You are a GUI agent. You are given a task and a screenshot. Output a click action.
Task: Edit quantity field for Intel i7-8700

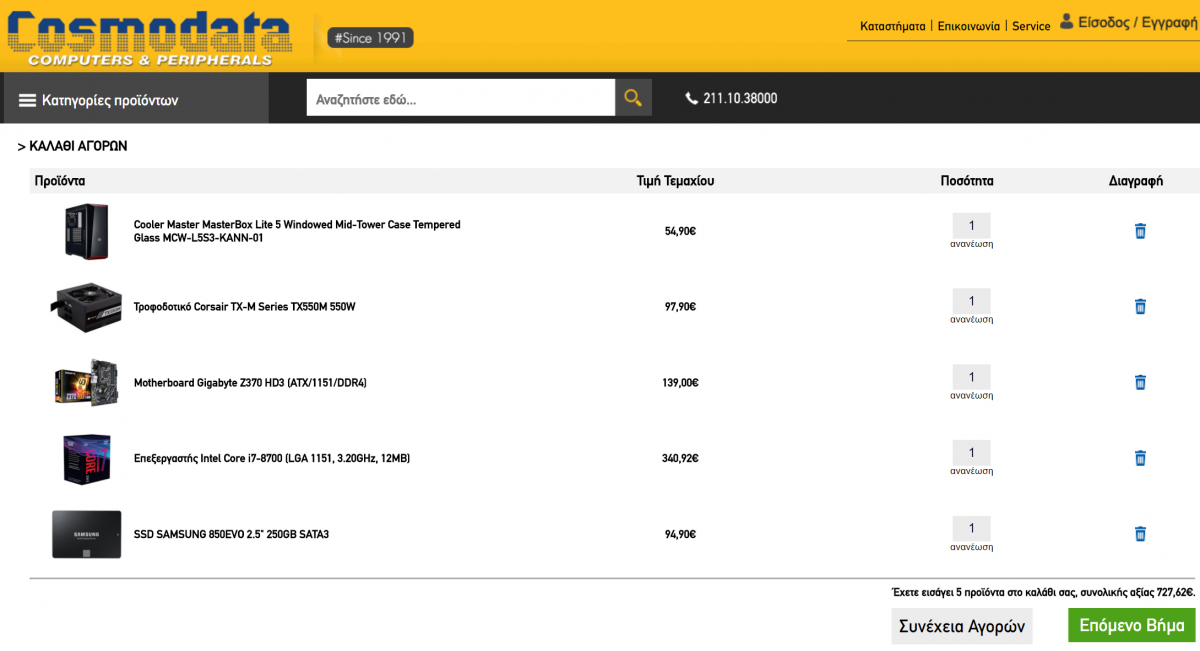(x=971, y=452)
